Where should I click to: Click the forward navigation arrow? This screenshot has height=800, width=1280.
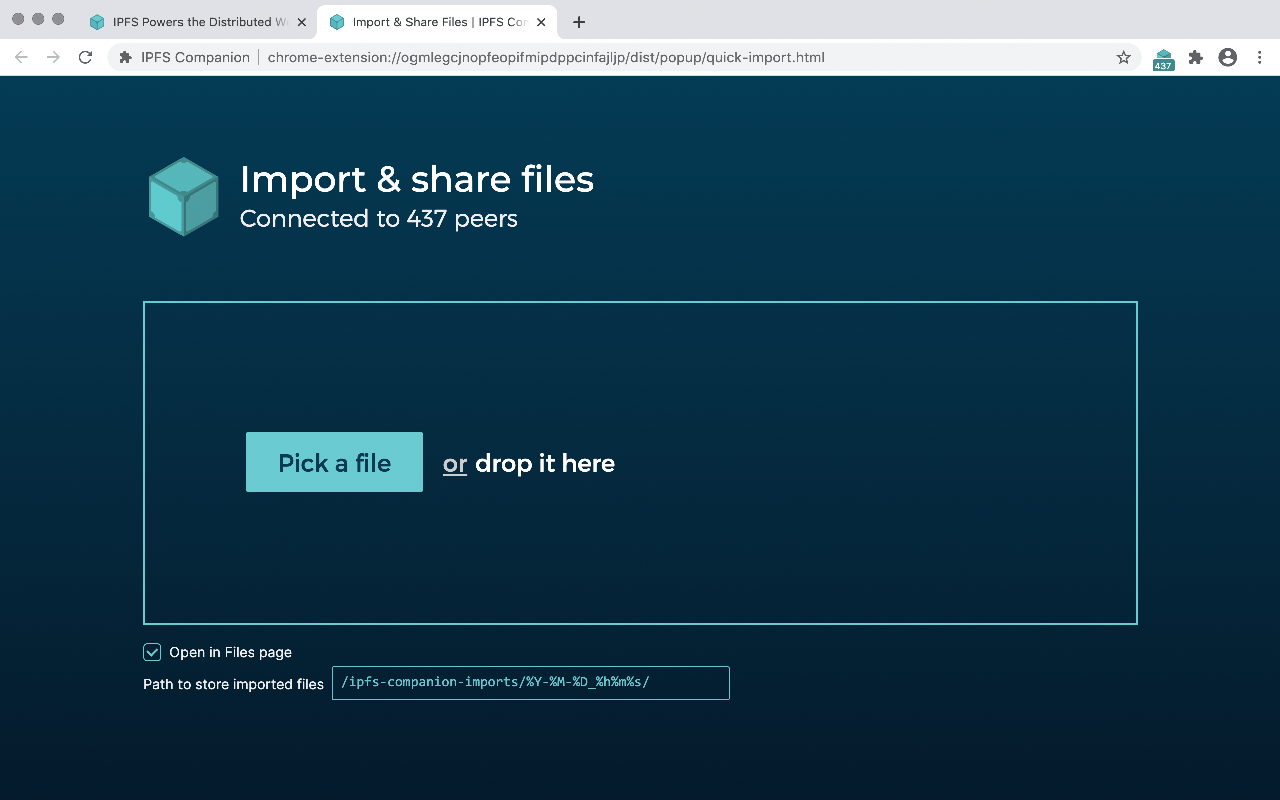pyautogui.click(x=52, y=58)
